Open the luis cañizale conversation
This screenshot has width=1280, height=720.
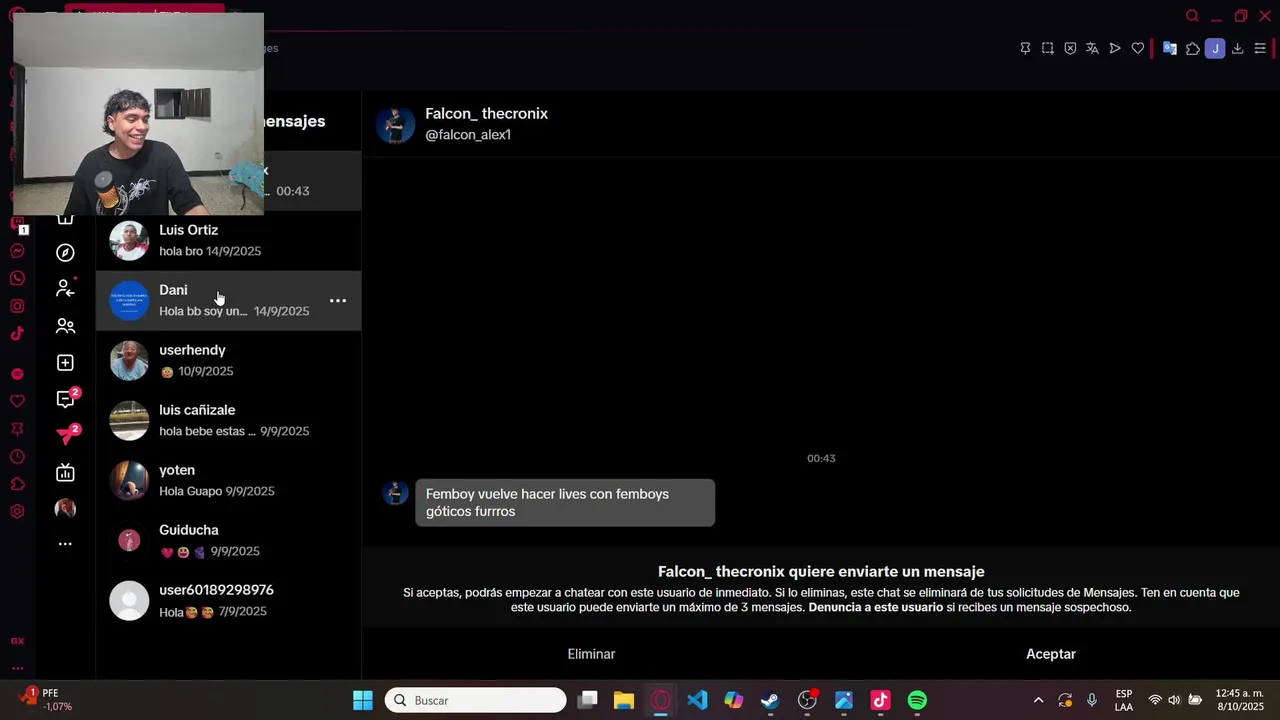click(x=228, y=421)
